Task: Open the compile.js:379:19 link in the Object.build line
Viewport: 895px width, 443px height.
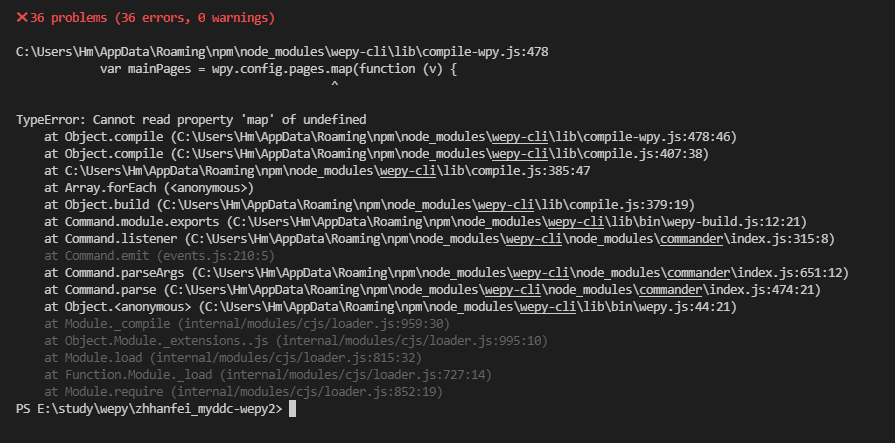Action: [426, 205]
